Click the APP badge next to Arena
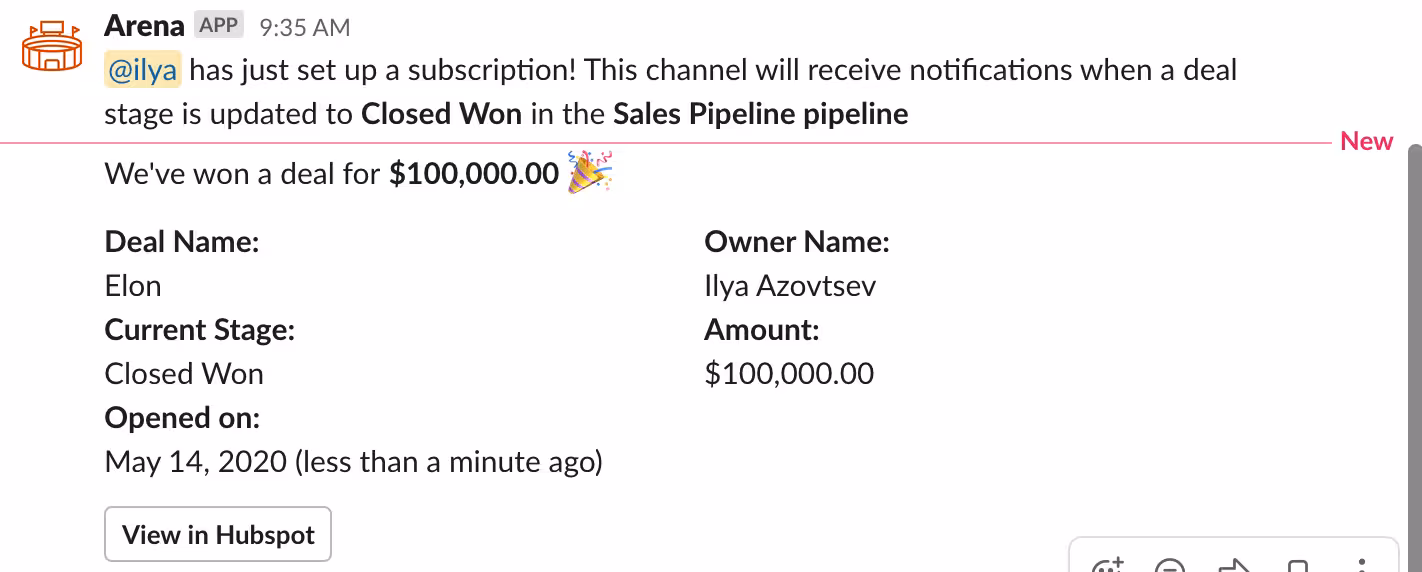 click(218, 25)
